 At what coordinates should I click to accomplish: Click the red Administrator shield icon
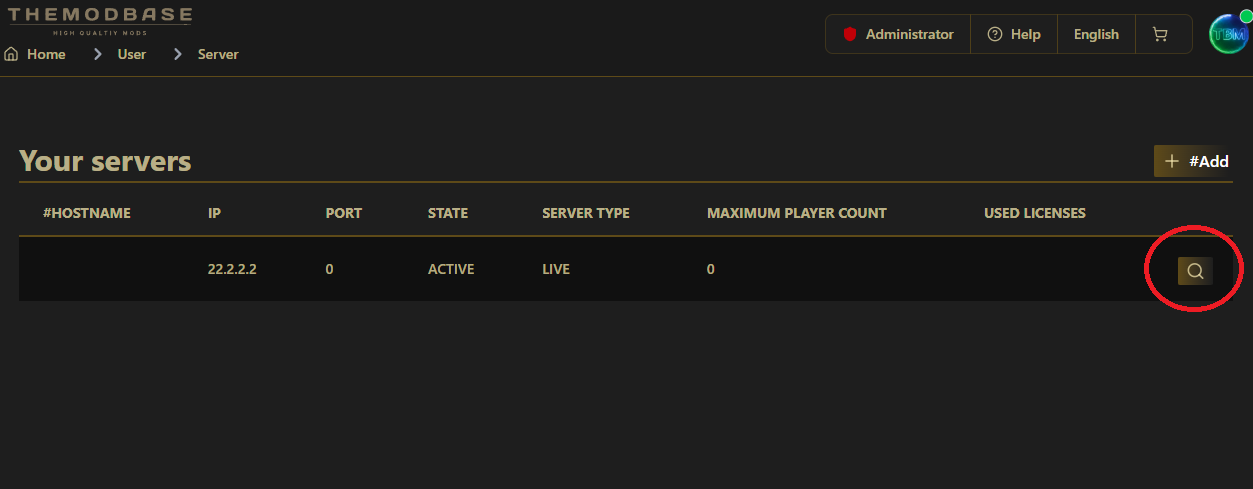point(850,34)
